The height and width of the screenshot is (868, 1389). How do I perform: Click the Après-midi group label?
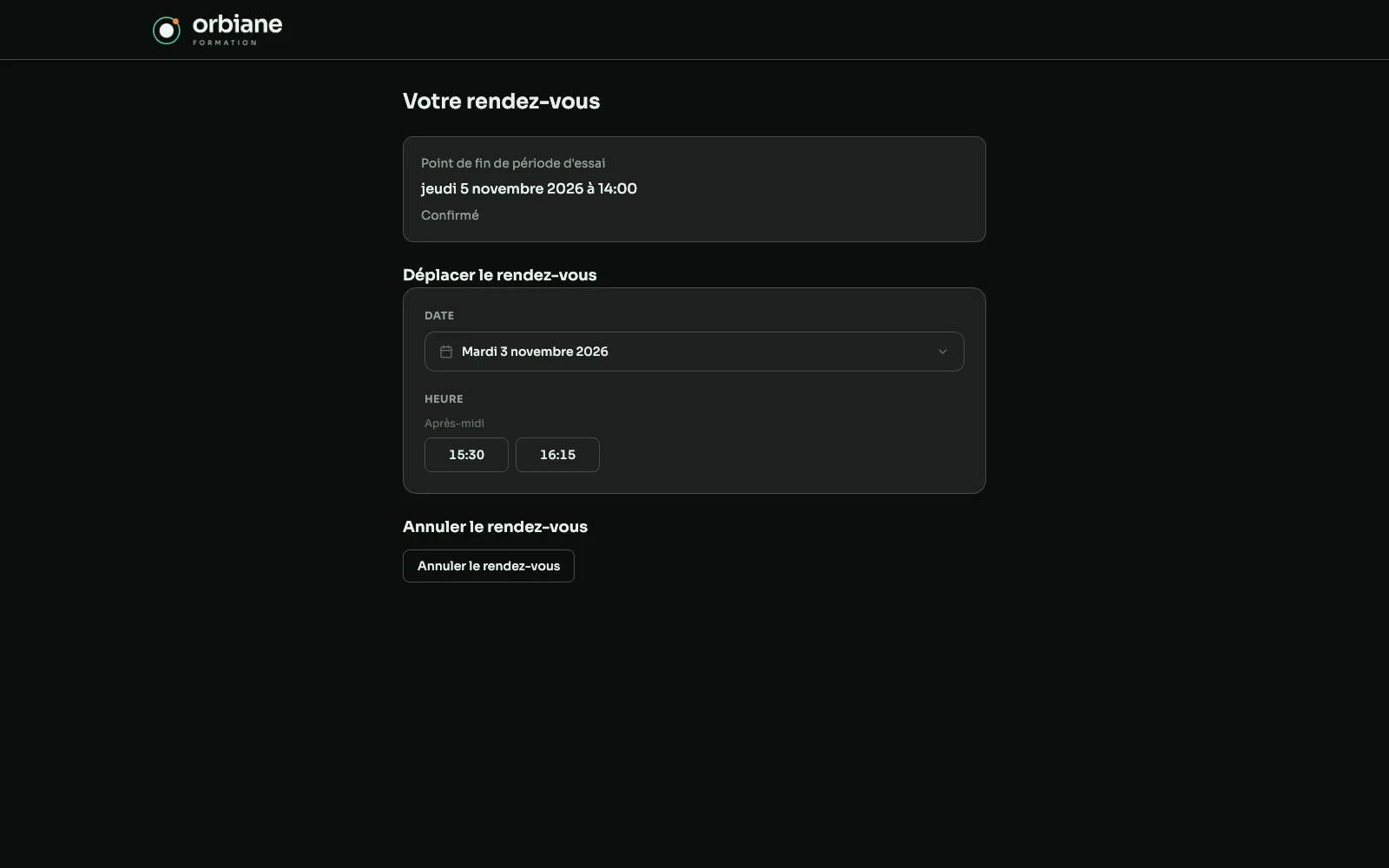click(454, 424)
